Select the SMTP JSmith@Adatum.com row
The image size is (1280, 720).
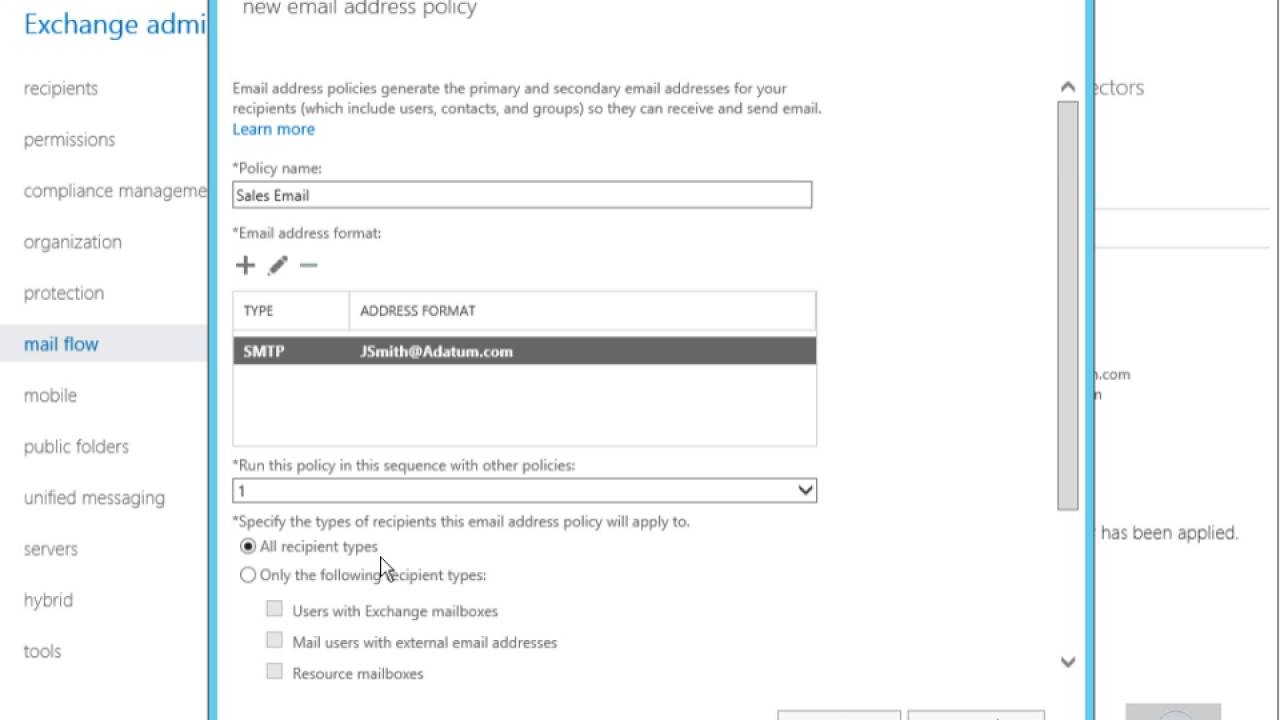tap(524, 351)
